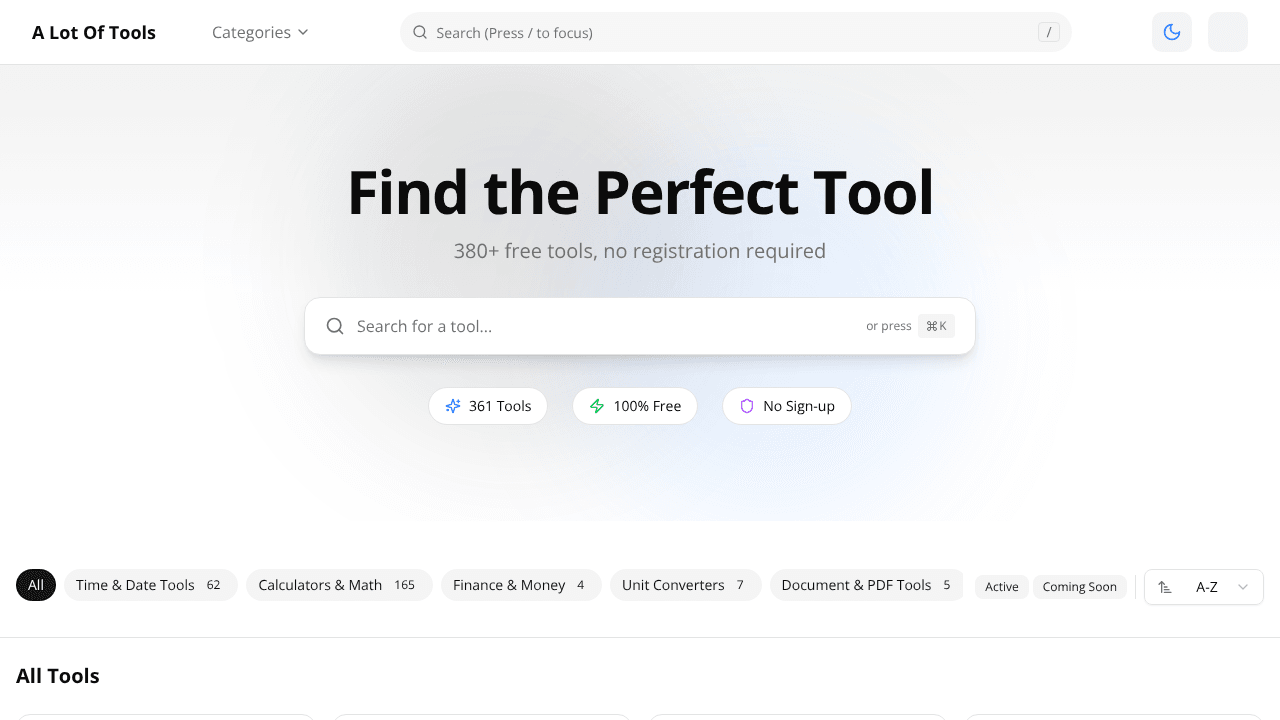Filter by Document & PDF Tools
The width and height of the screenshot is (1280, 720).
[866, 585]
